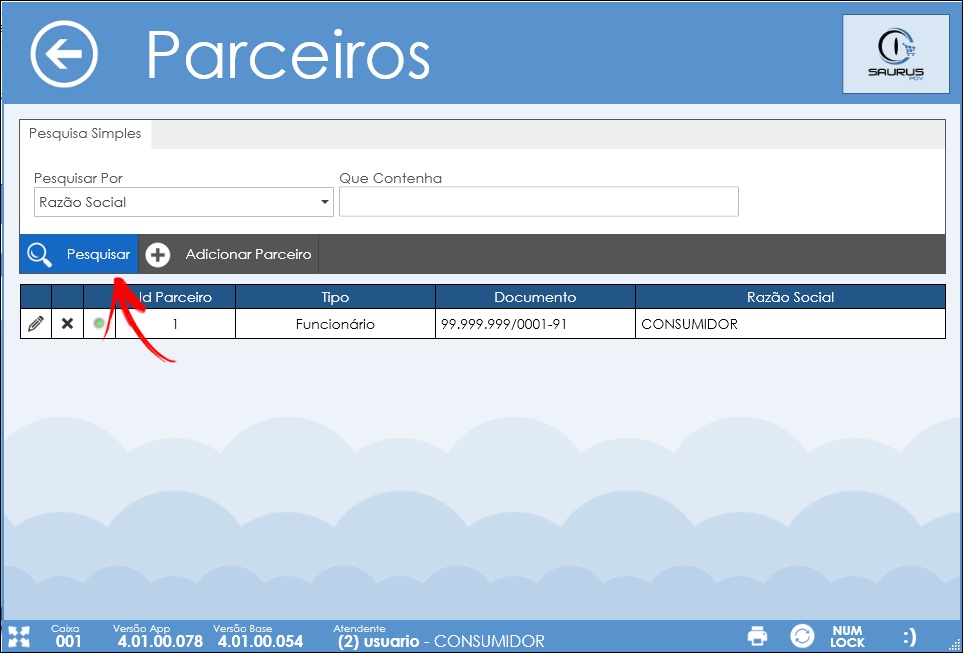Sort by the Razão Social column header

790,297
